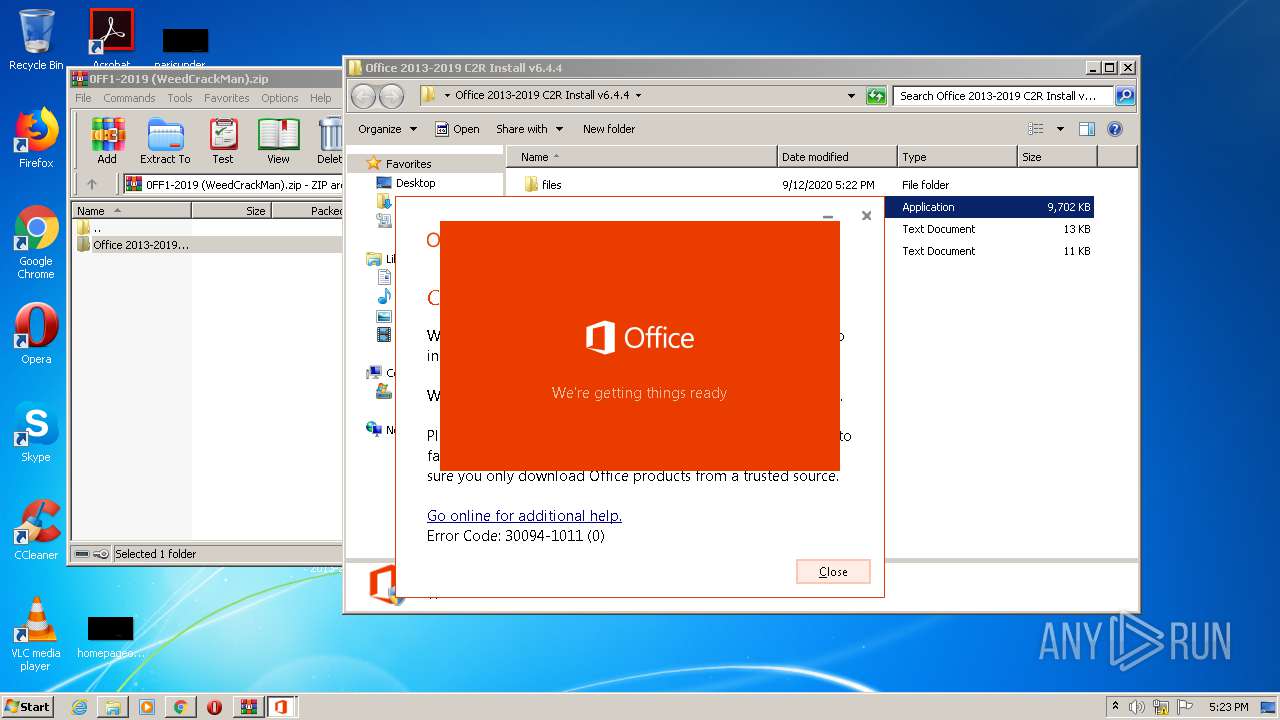This screenshot has width=1280, height=720.
Task: Click WinRAR's up-one-level arrow icon
Action: 92,184
